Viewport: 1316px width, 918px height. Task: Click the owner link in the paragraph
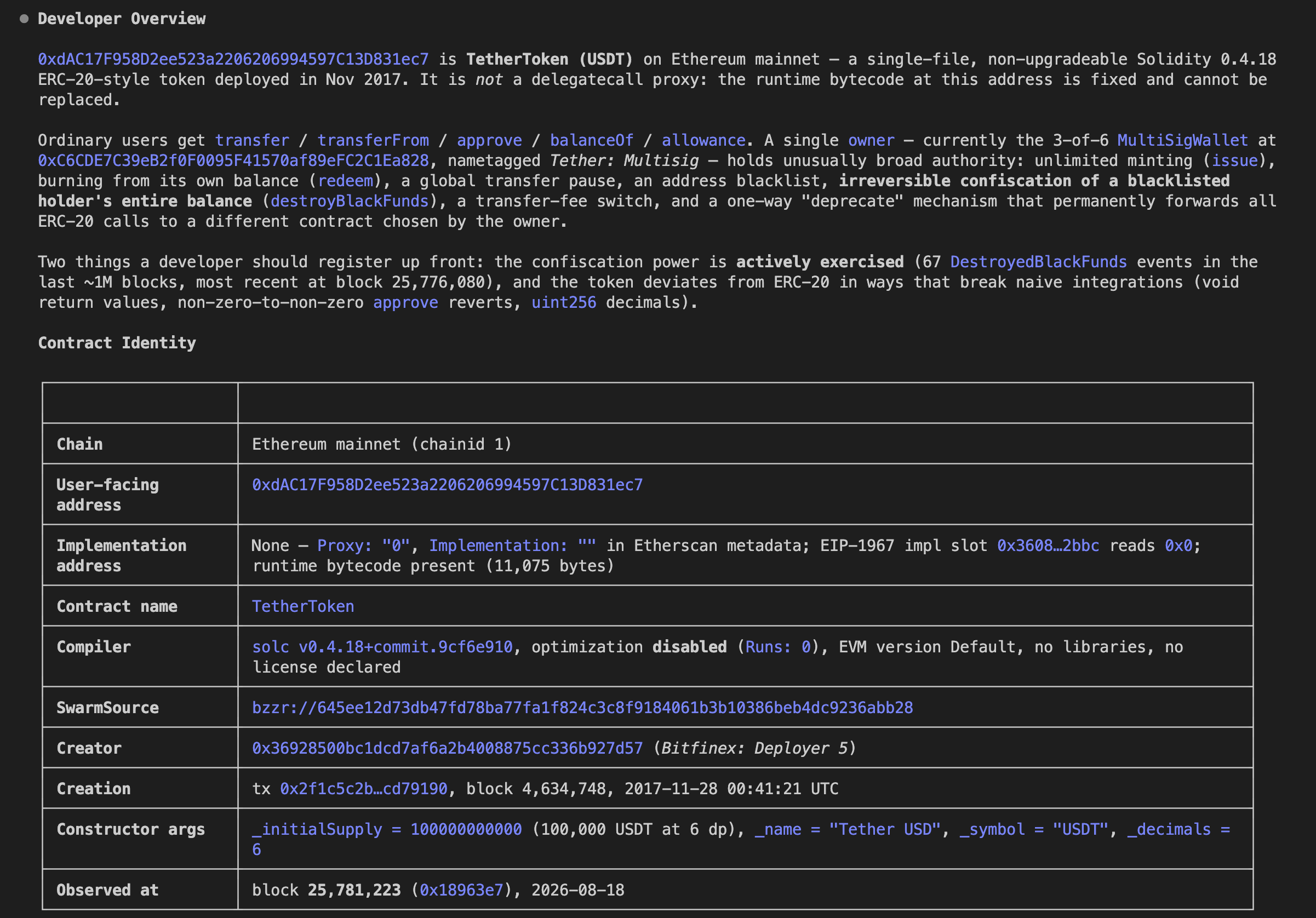pyautogui.click(x=871, y=140)
